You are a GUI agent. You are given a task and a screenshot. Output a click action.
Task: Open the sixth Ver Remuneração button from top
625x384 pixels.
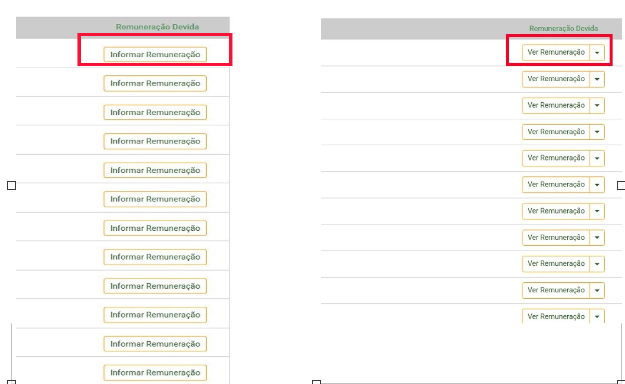tap(556, 185)
